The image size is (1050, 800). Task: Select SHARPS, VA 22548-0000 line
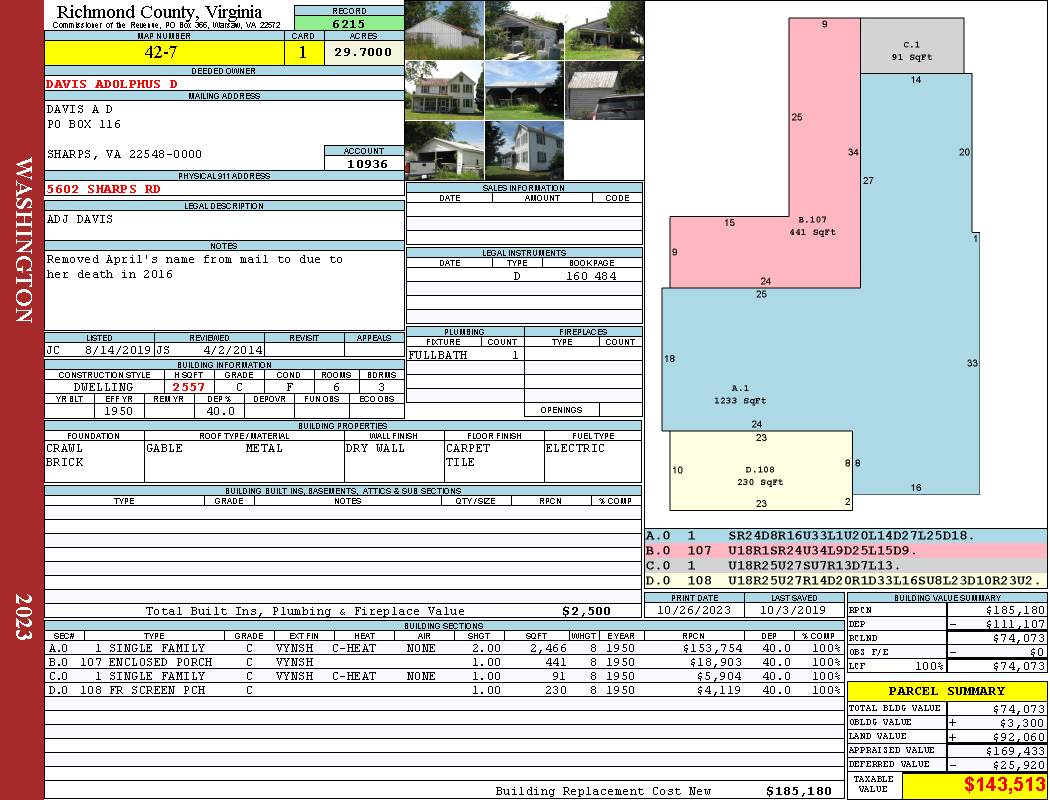coord(124,154)
